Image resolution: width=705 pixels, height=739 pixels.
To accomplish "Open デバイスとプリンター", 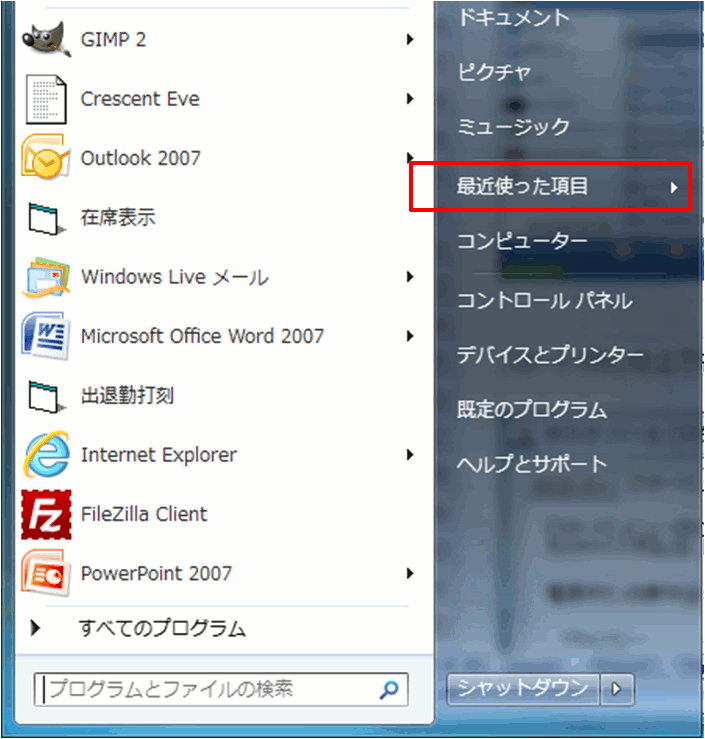I will point(550,355).
